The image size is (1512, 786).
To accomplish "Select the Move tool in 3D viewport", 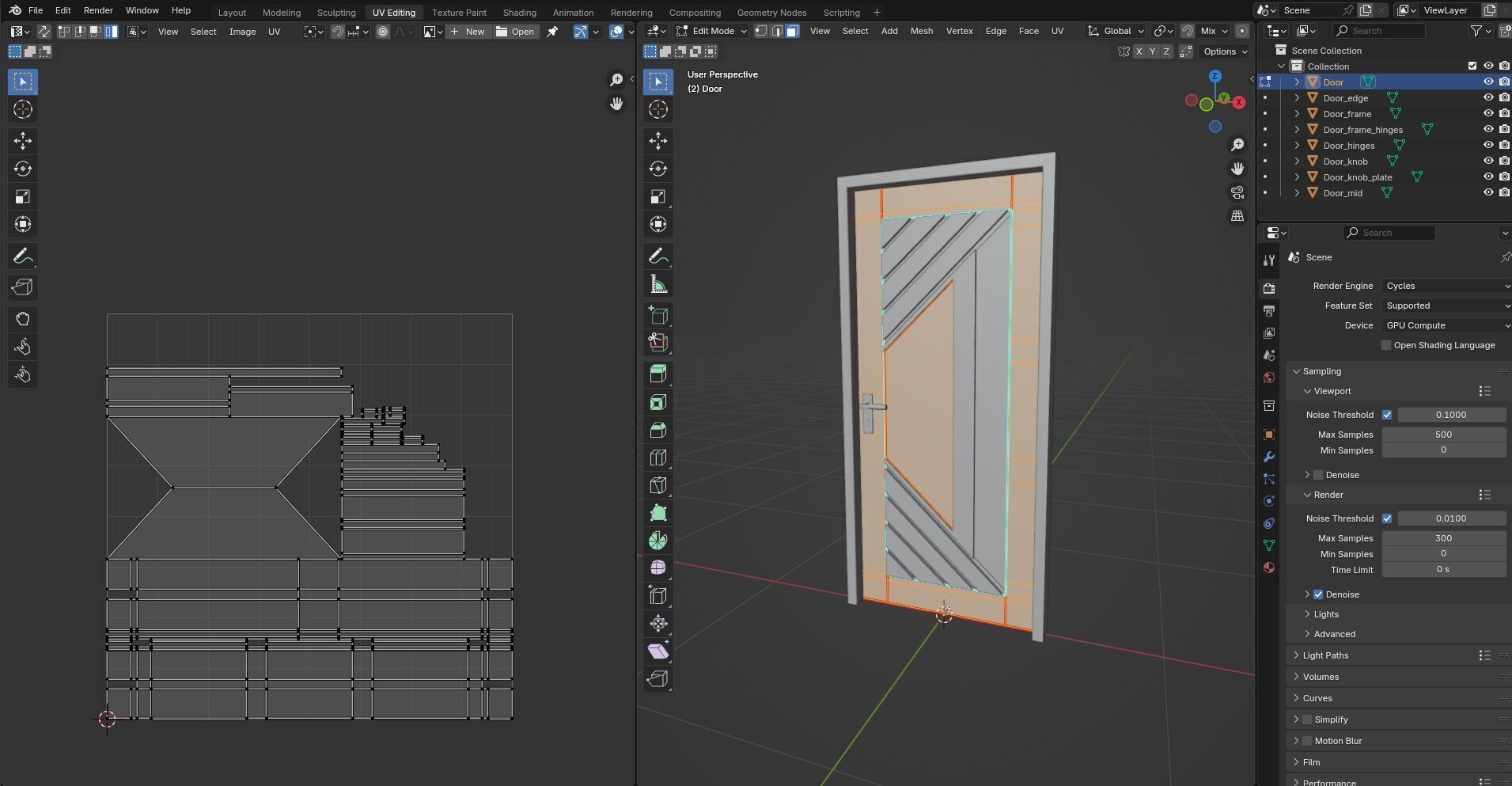I will [658, 141].
